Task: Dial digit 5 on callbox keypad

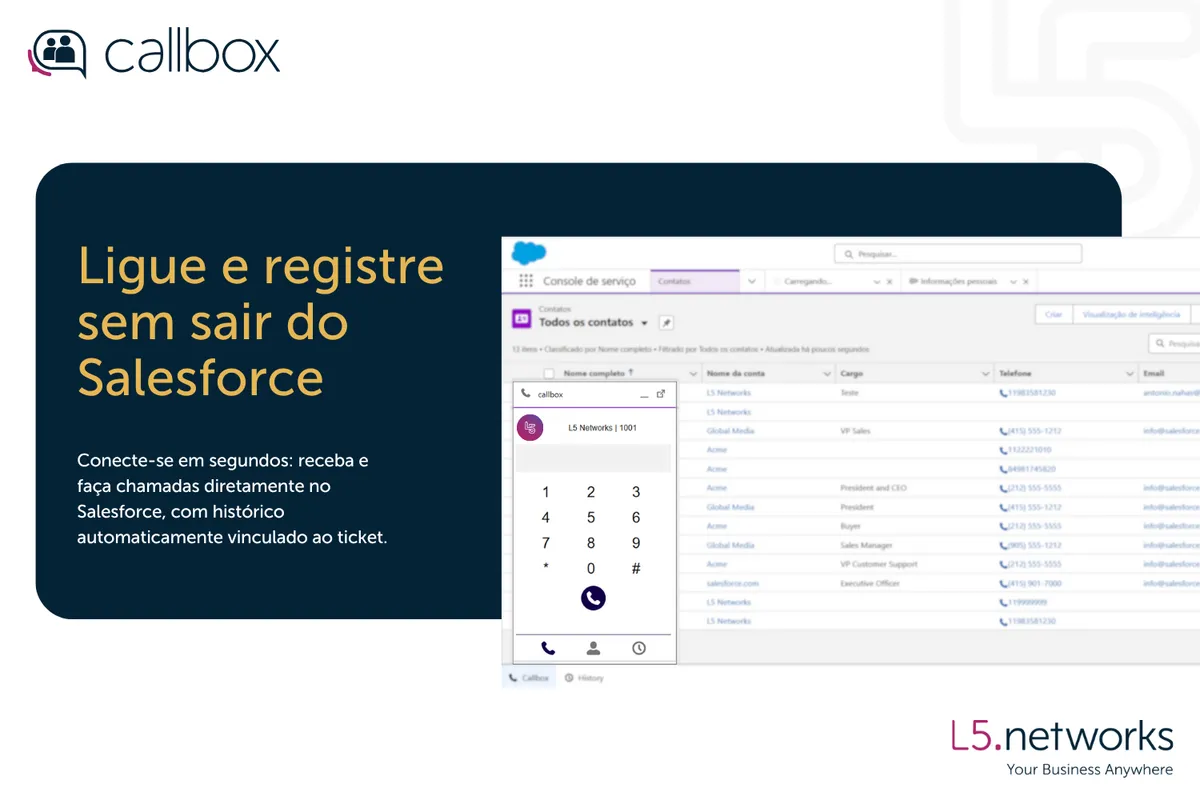Action: pyautogui.click(x=591, y=518)
